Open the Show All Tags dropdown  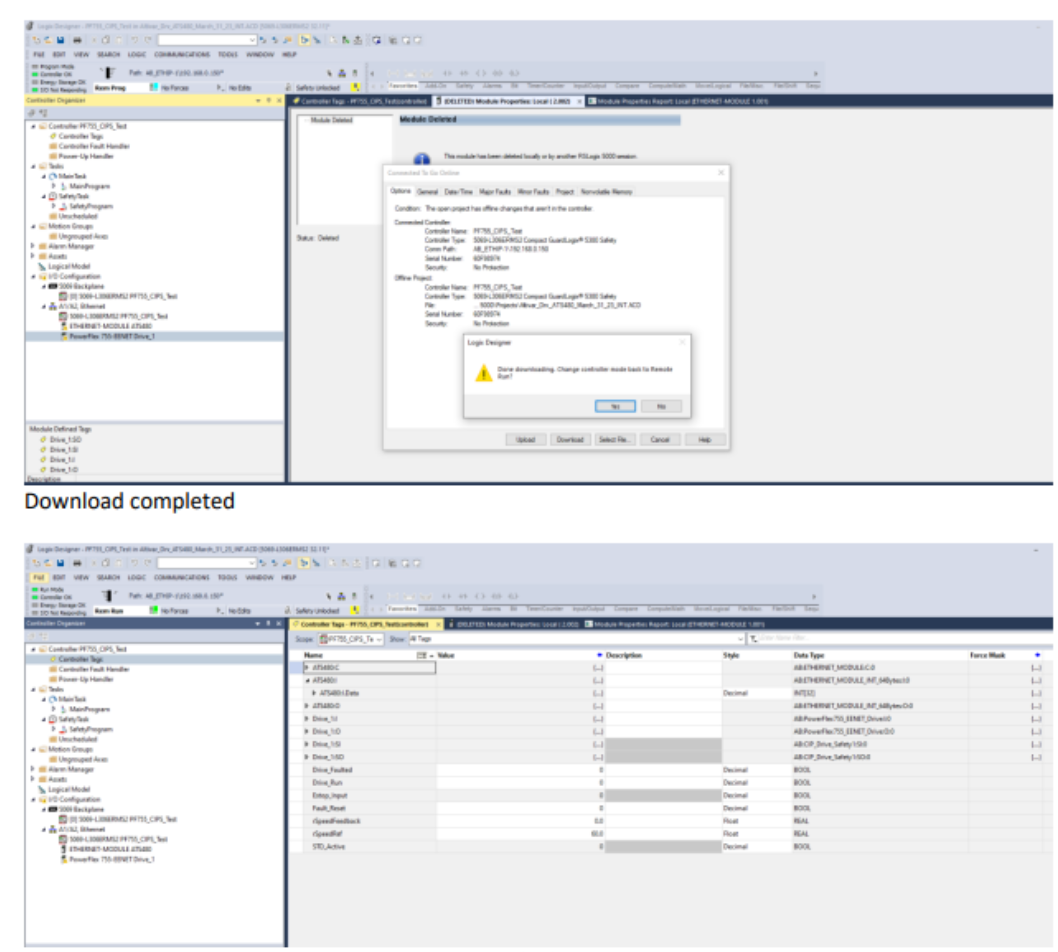740,638
